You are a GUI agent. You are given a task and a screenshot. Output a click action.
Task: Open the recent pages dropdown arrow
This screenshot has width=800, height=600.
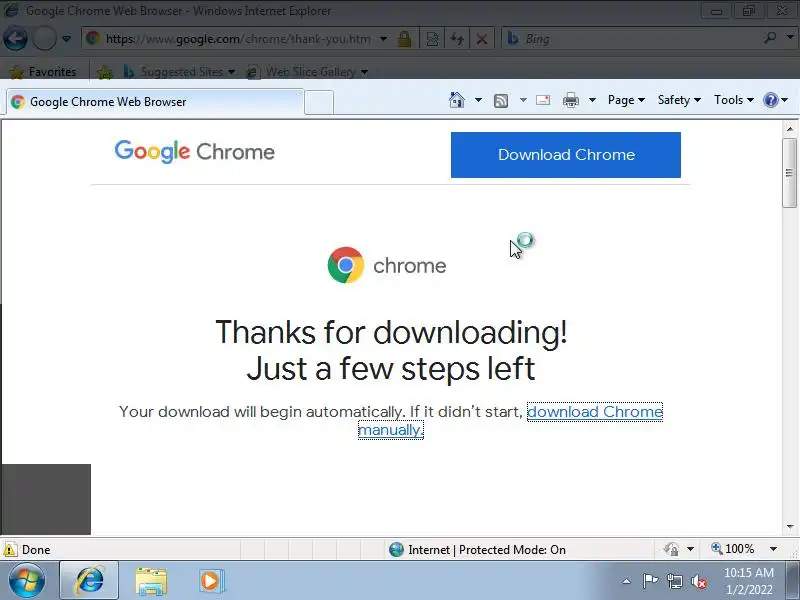(66, 39)
